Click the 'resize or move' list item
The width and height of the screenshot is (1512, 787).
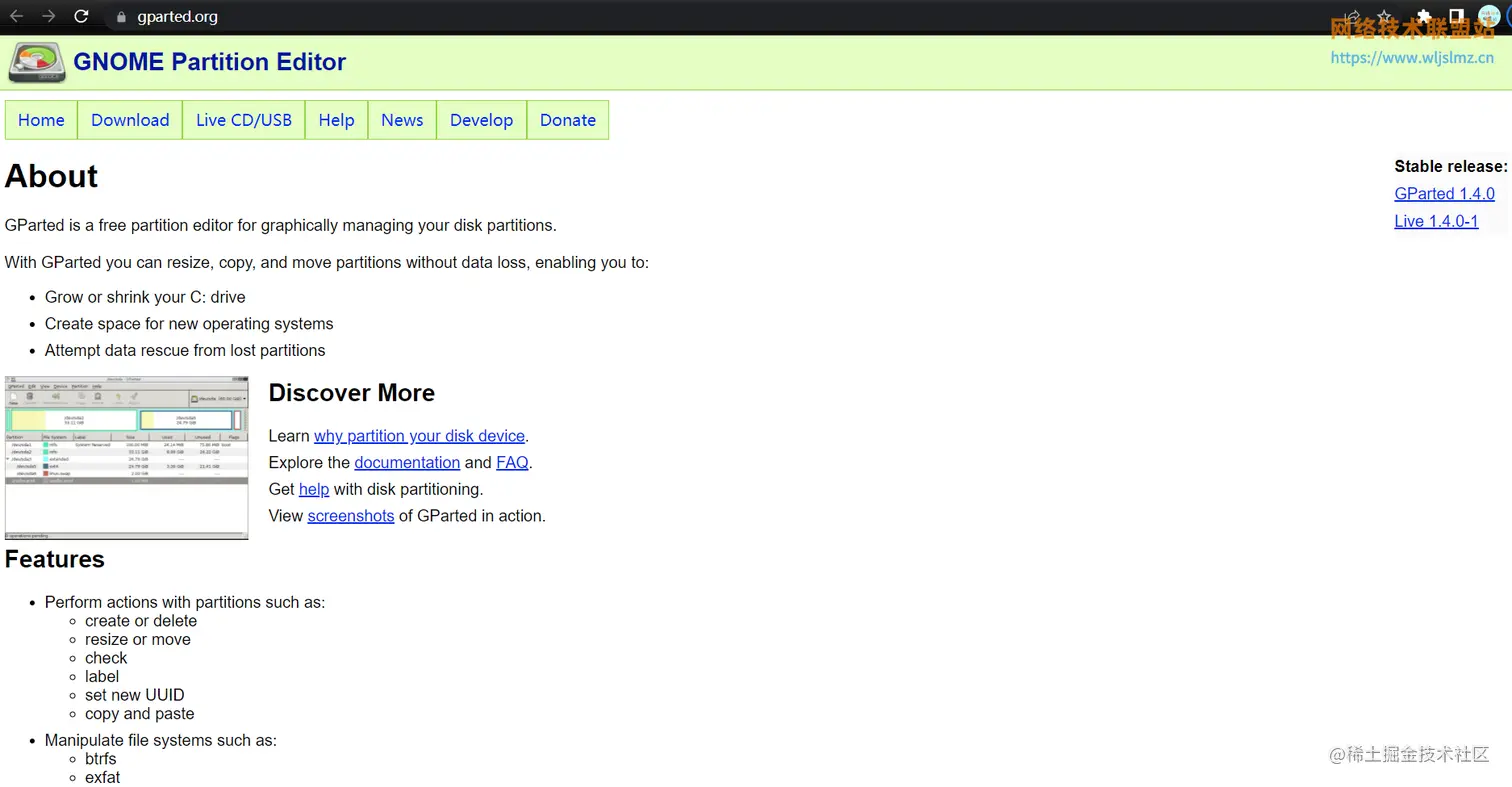138,640
